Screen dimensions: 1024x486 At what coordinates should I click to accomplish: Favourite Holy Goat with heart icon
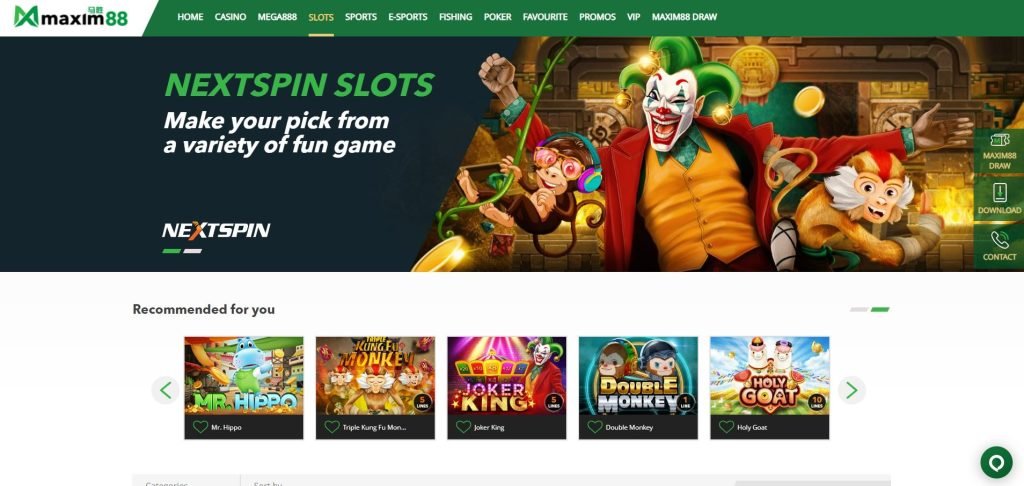pyautogui.click(x=726, y=427)
